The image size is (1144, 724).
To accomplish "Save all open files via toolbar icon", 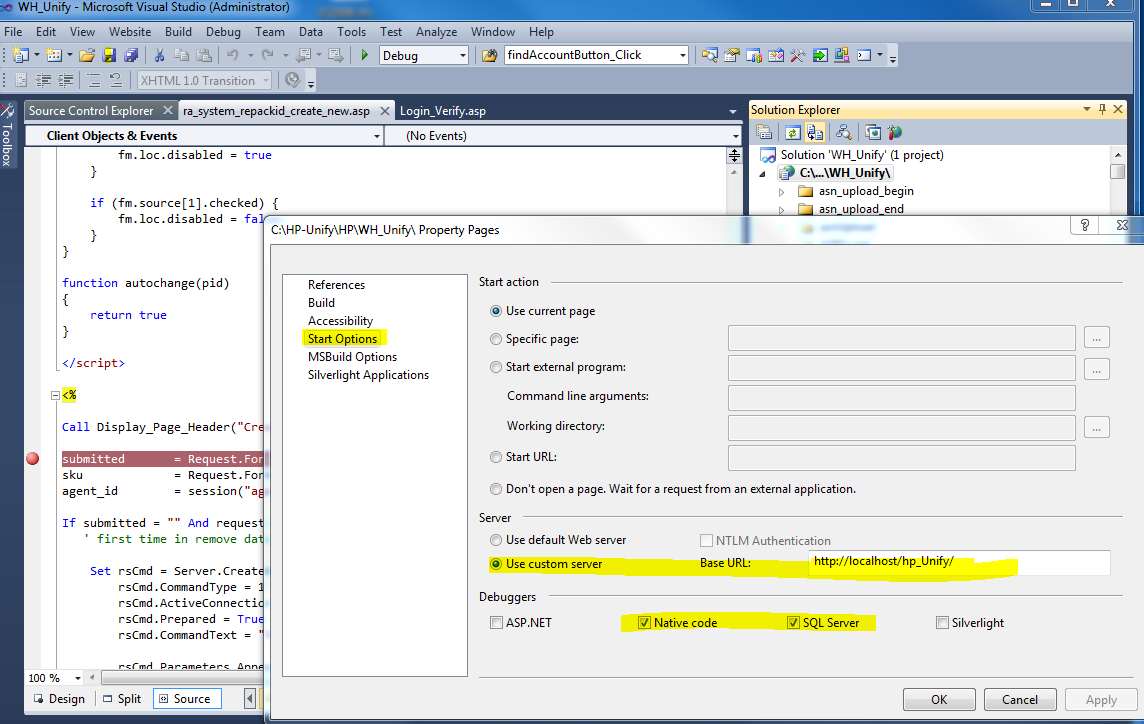I will 131,55.
